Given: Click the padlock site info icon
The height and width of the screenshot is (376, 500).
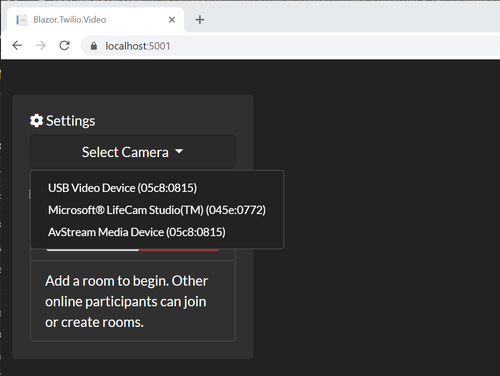Looking at the screenshot, I should [94, 46].
